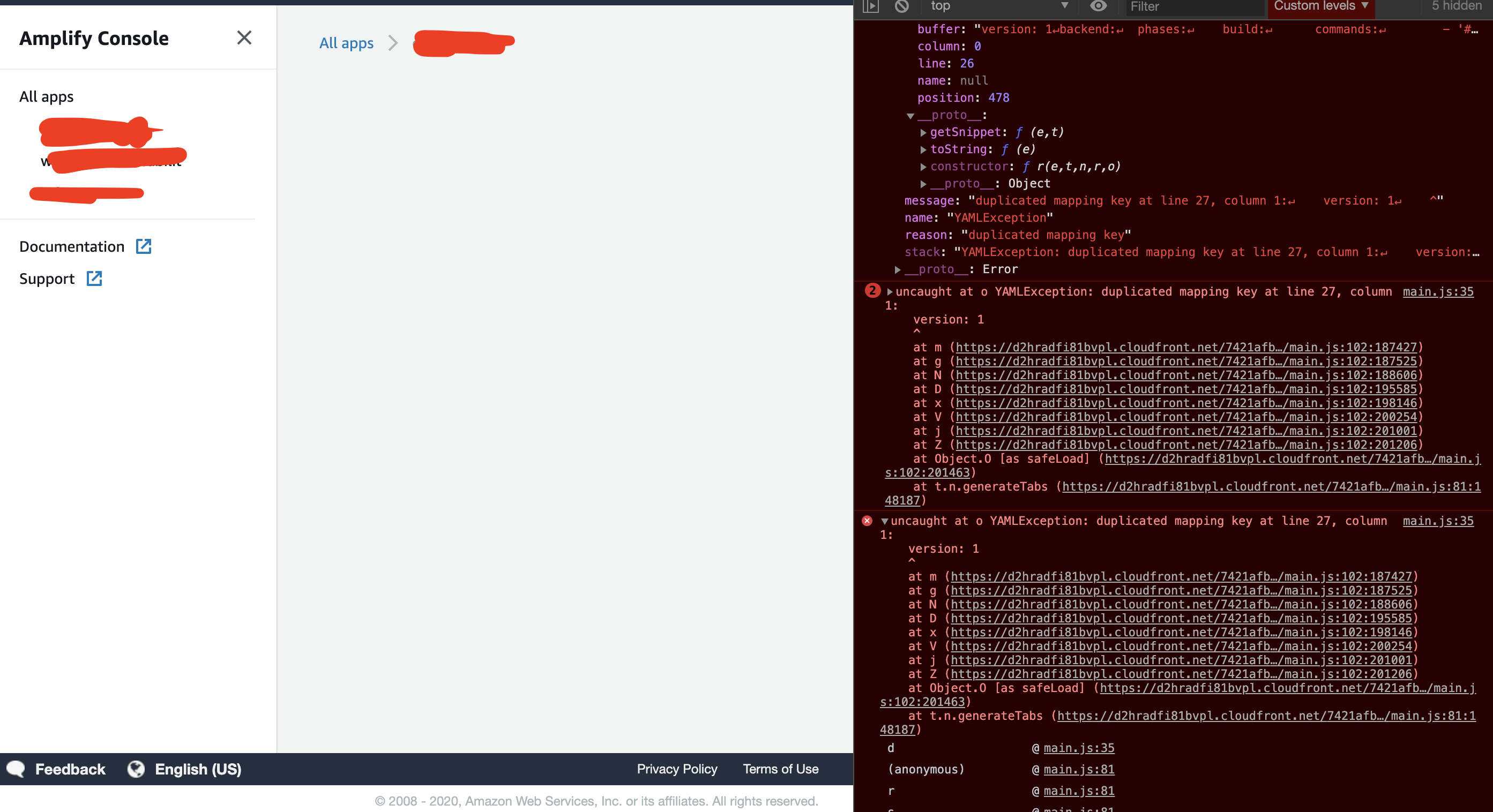The height and width of the screenshot is (812, 1493).
Task: Click Support external link icon
Action: pos(94,279)
